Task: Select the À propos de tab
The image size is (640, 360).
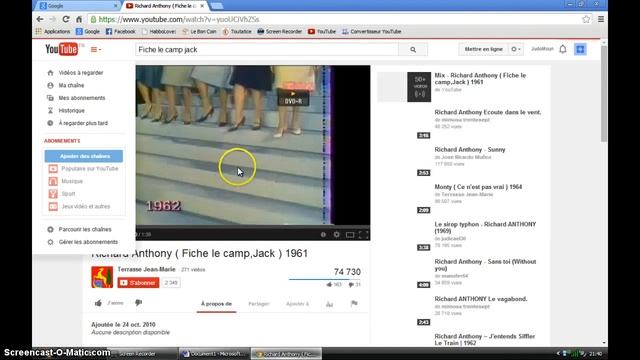Action: tap(216, 304)
